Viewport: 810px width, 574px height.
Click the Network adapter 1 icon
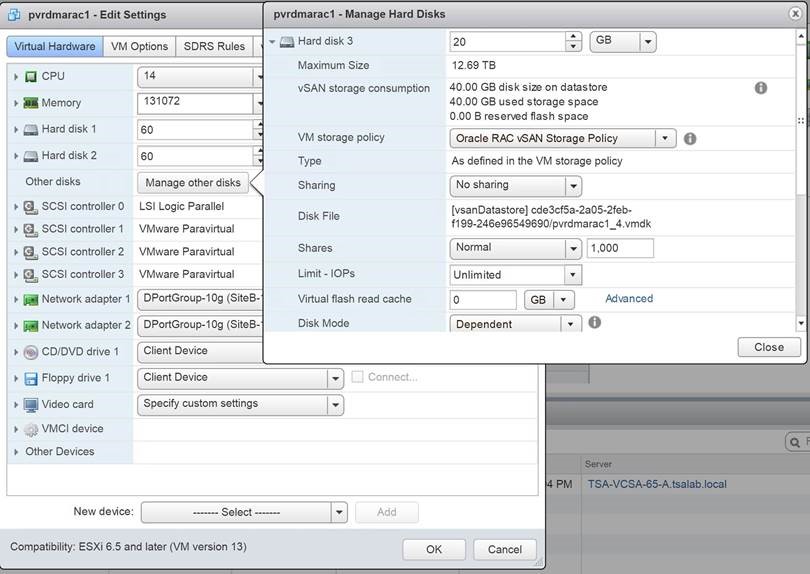pos(30,299)
